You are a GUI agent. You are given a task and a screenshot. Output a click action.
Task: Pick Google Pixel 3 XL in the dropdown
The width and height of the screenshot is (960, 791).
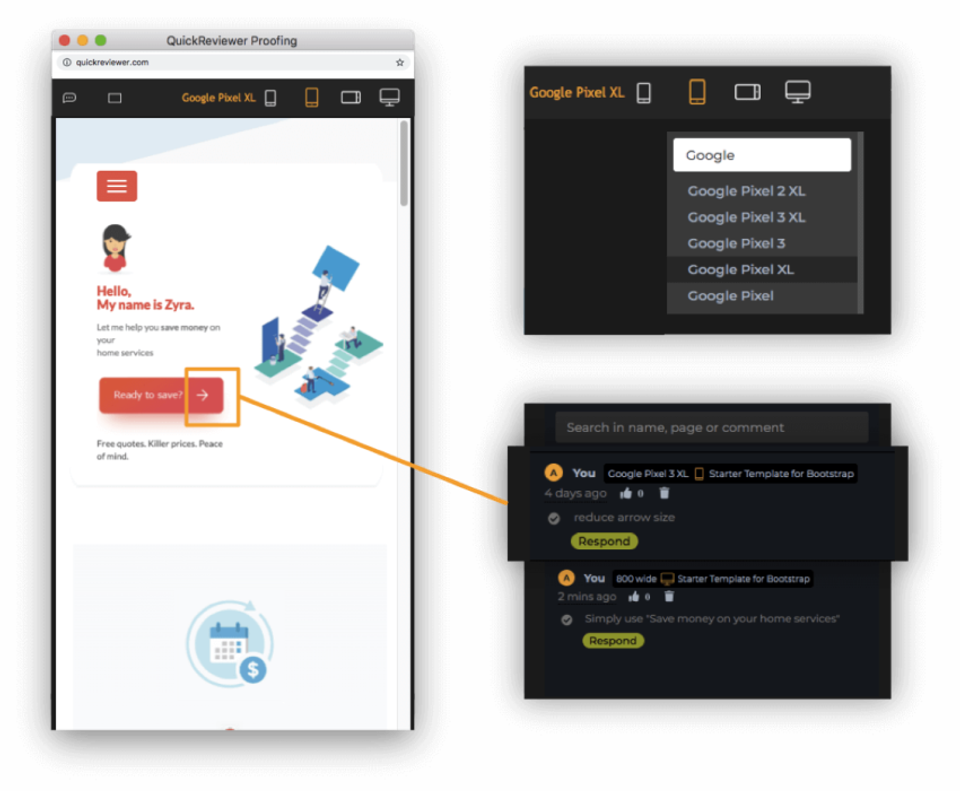746,217
